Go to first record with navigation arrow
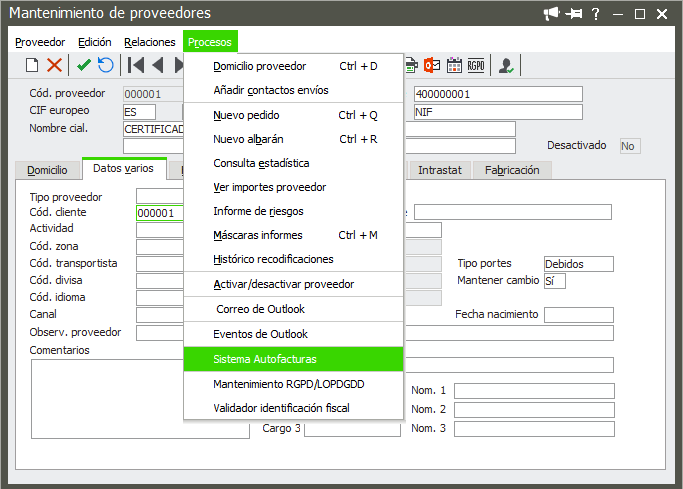Viewport: 683px width, 489px height. [136, 66]
